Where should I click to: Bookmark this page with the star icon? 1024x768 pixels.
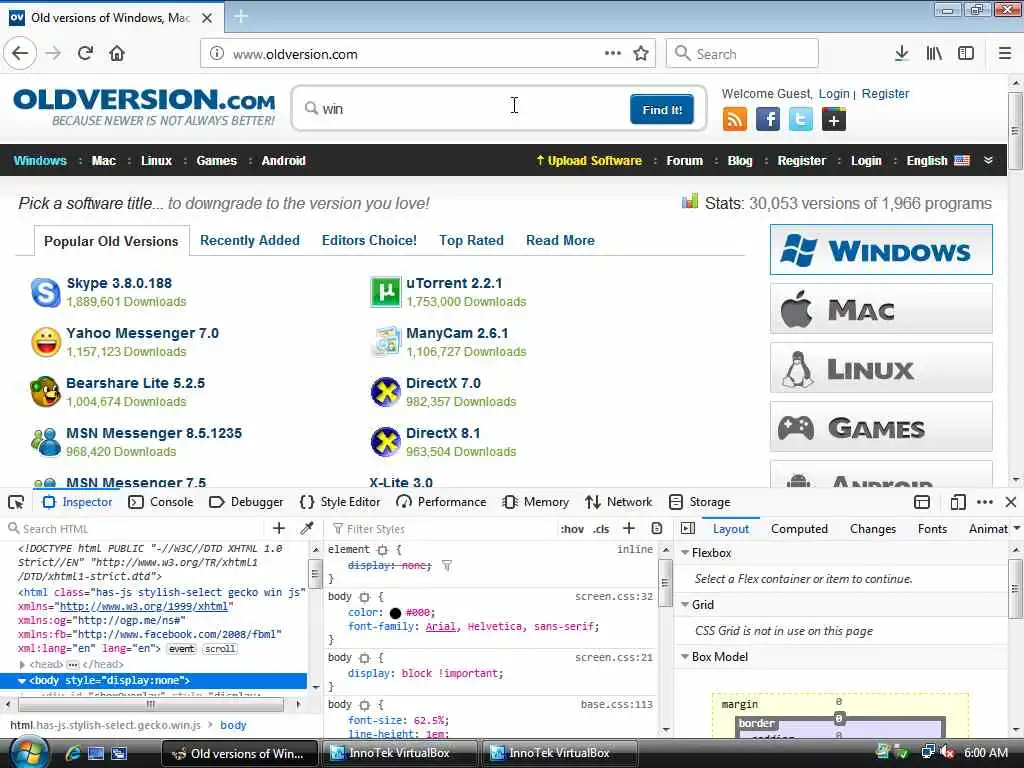(641, 54)
